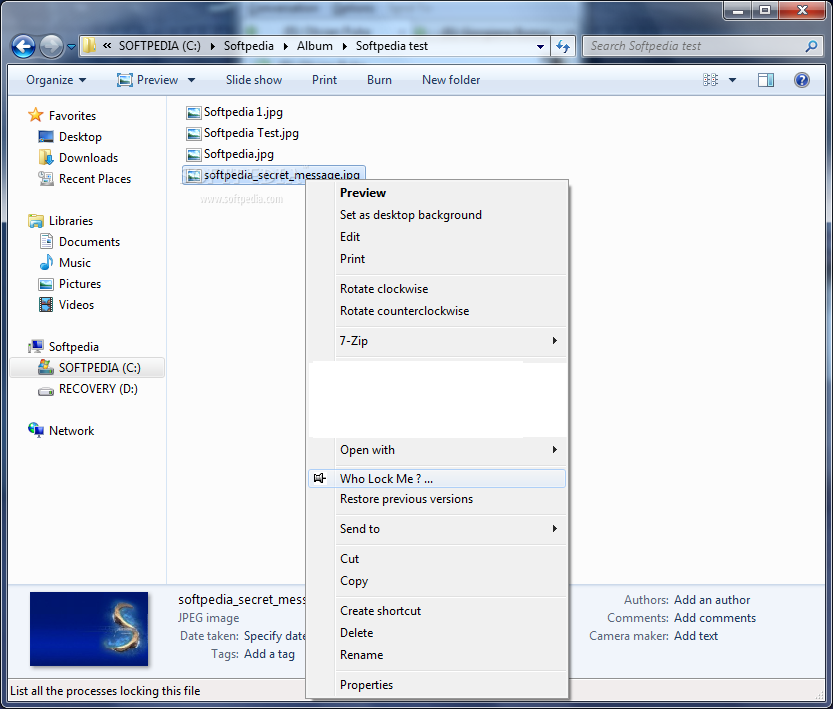Screen dimensions: 833x709
Task: Click the Preview toolbar button
Action: (148, 80)
